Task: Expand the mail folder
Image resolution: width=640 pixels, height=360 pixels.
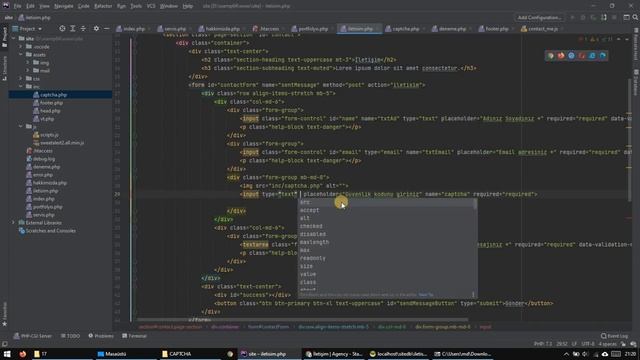Action: coord(28,71)
